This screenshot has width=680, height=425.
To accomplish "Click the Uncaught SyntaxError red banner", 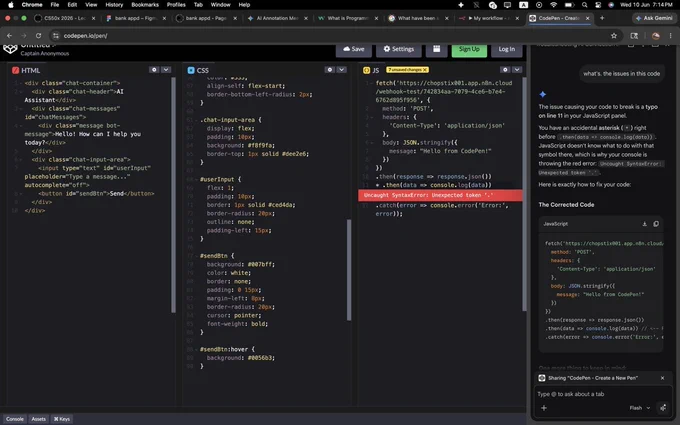I will (440, 195).
